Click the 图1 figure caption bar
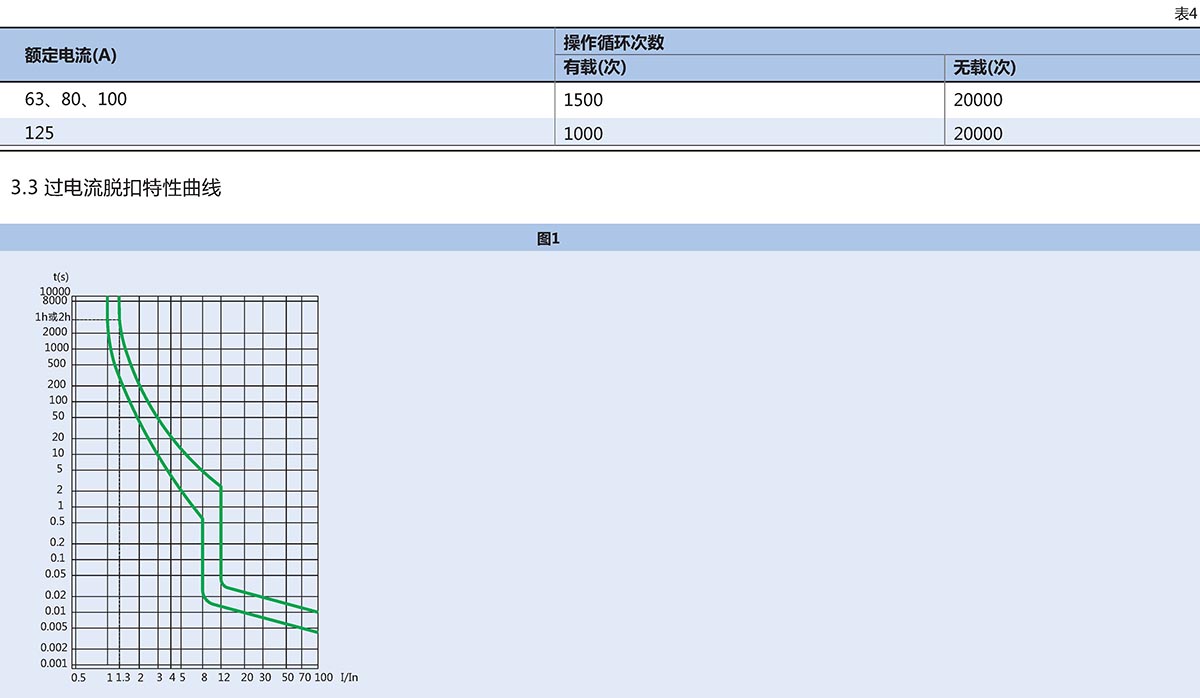Screen dimensions: 1200x698 click(x=548, y=238)
